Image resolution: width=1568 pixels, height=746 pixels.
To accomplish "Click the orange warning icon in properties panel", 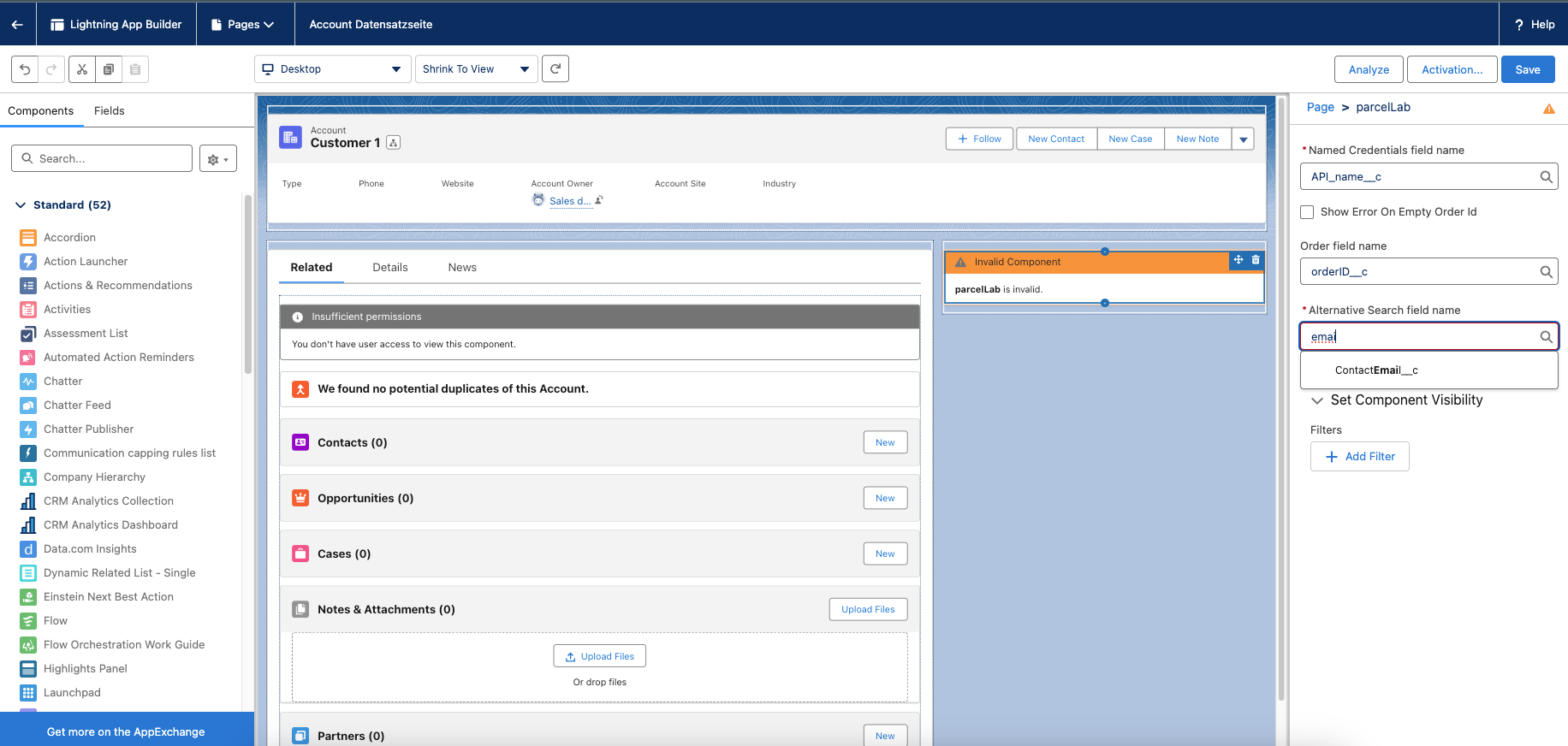I will (x=1548, y=109).
